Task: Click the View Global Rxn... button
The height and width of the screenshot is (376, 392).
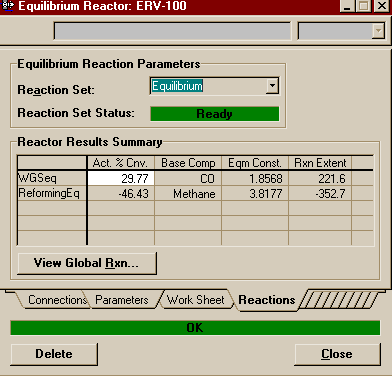Action: tap(87, 263)
